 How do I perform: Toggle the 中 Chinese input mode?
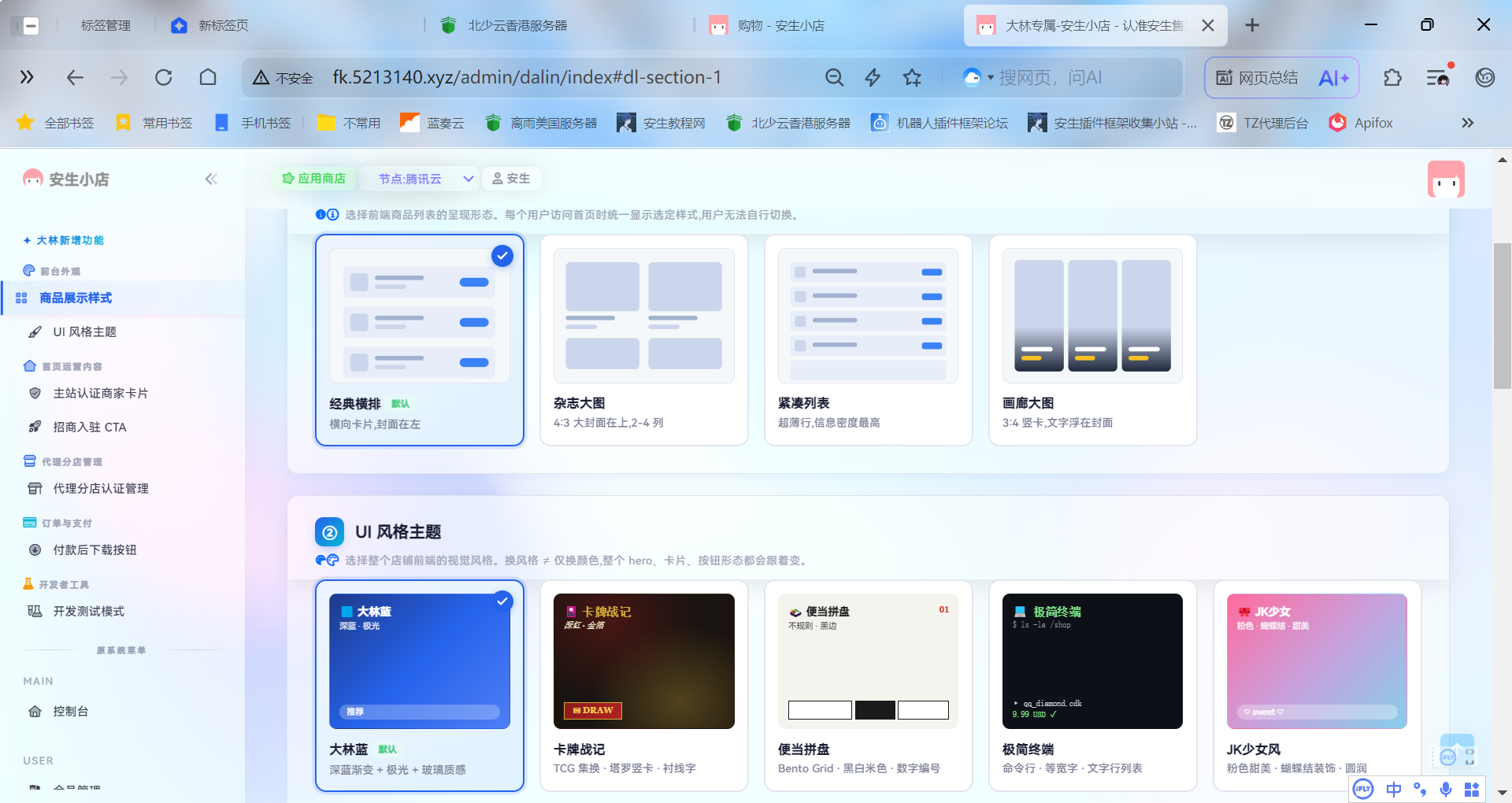tap(1394, 789)
